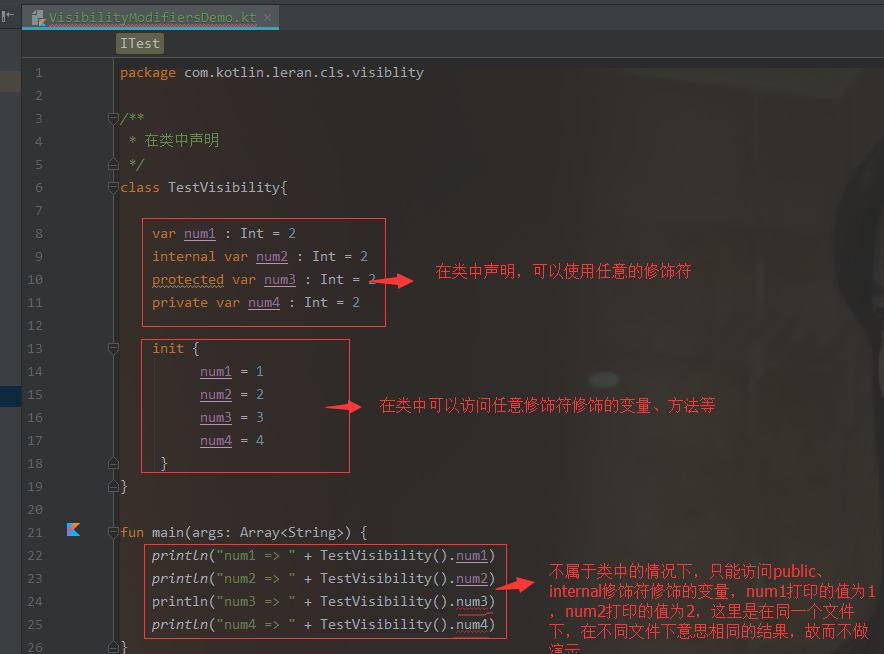This screenshot has height=654, width=884.
Task: Click the class name TestVisibility on line 6
Action: coord(224,187)
